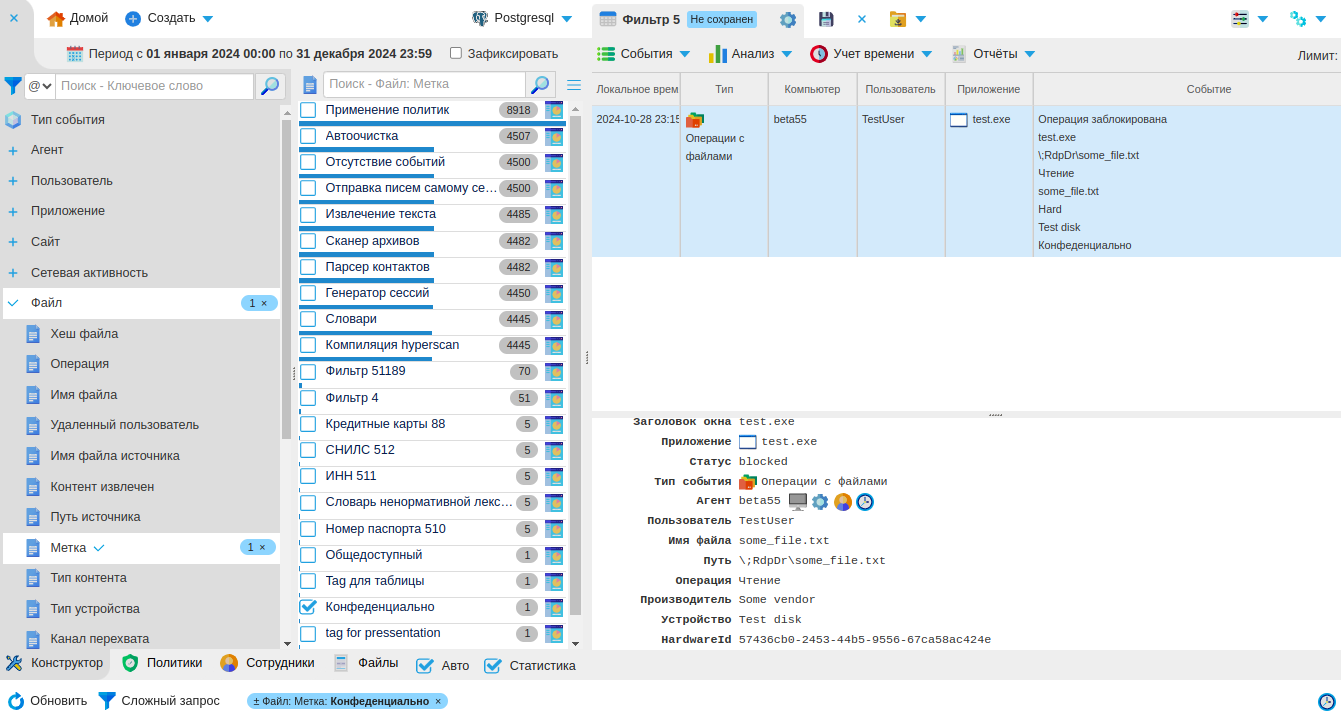Open the Filter 5 settings gear icon
Image resolution: width=1341 pixels, height=714 pixels.
(788, 19)
